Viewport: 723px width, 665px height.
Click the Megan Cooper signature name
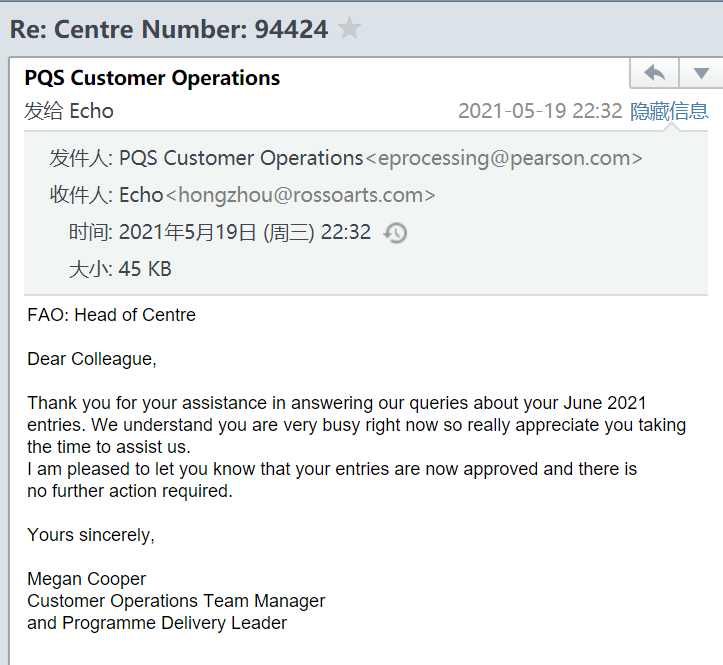point(87,579)
